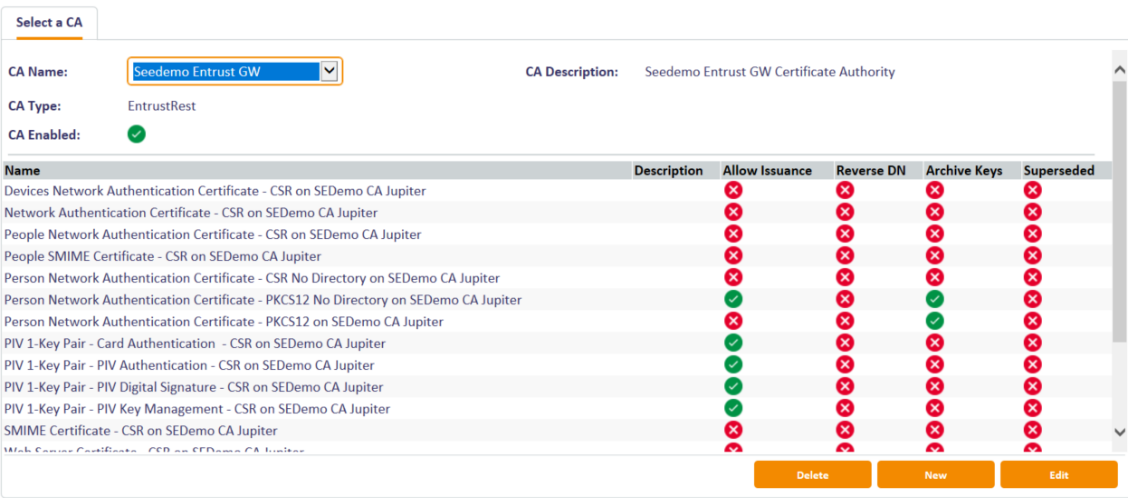Click the CA Enabled green check indicator
The image size is (1128, 498).
click(137, 134)
